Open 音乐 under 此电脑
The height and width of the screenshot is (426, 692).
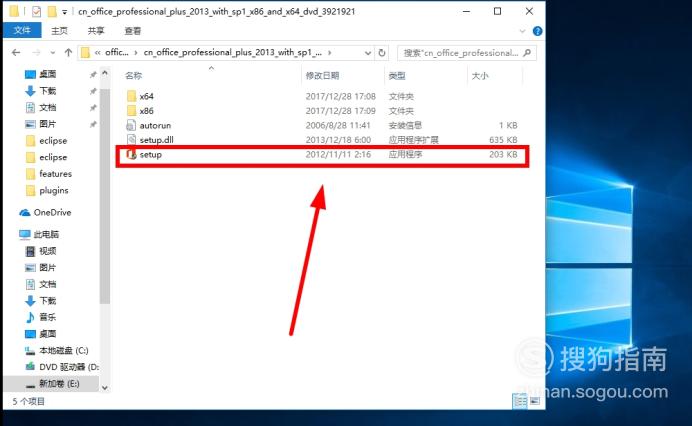click(x=47, y=317)
